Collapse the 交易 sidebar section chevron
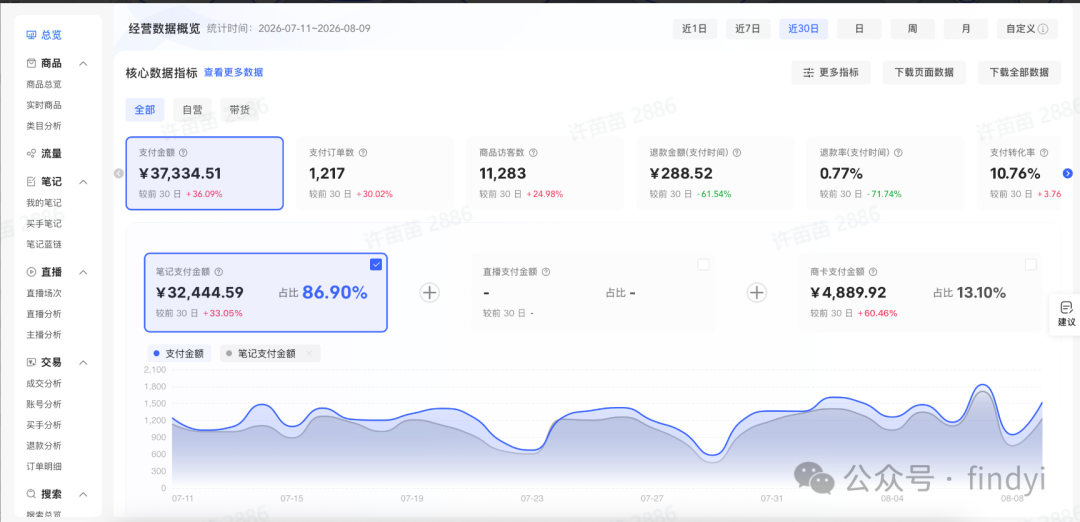This screenshot has width=1080, height=522. pyautogui.click(x=83, y=362)
